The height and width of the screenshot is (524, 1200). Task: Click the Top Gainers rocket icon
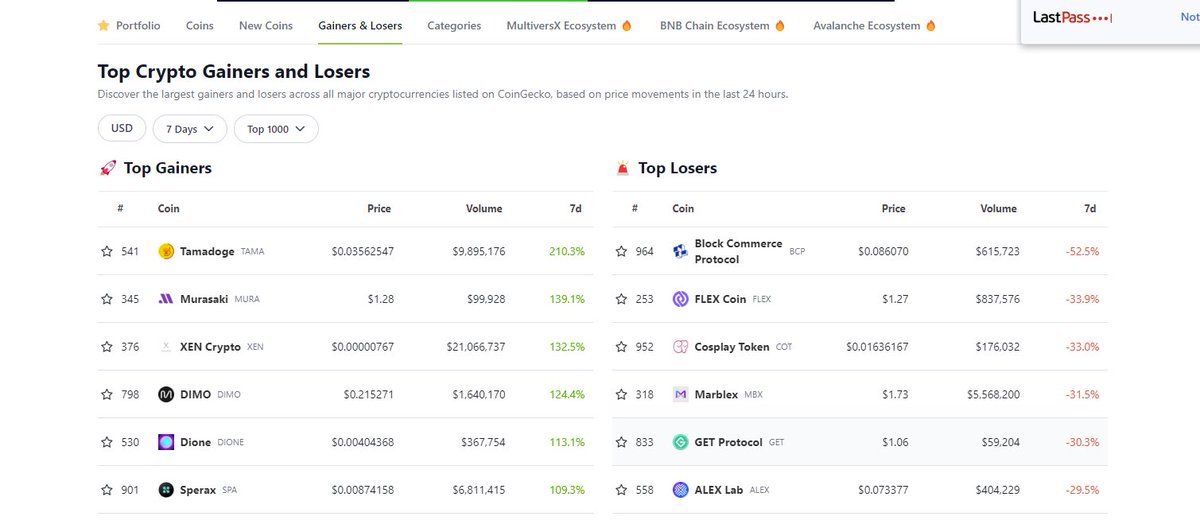[x=107, y=168]
